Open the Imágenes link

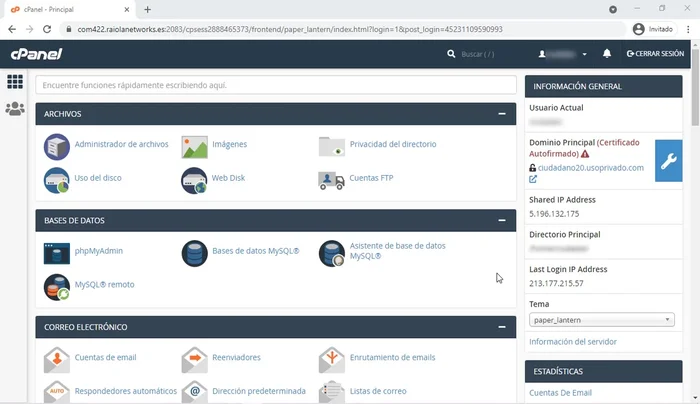[x=229, y=144]
